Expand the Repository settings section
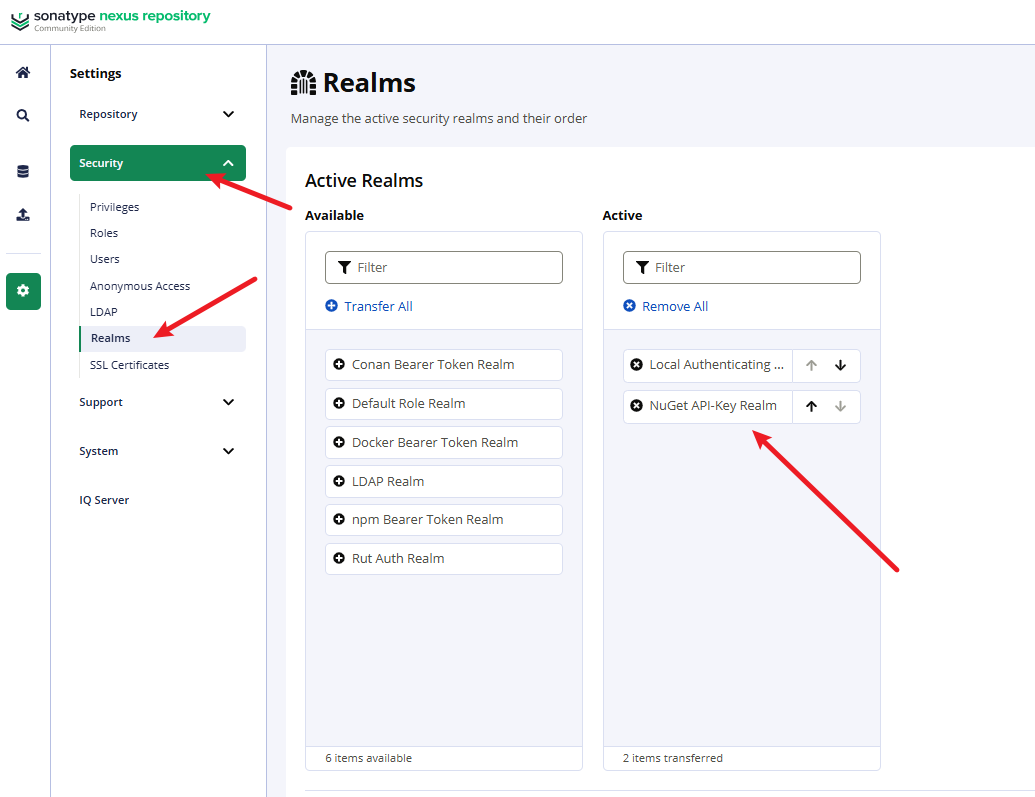This screenshot has width=1035, height=797. [x=158, y=114]
